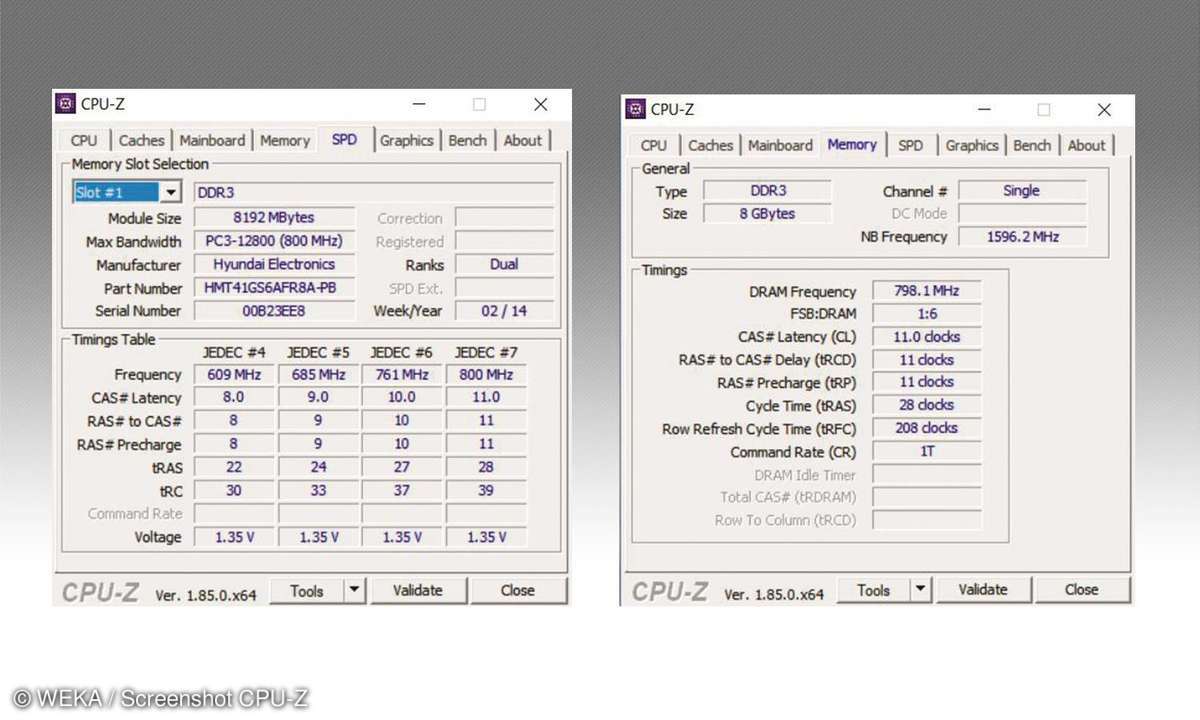The image size is (1200, 720).
Task: Click Max Bandwidth field PC3-12800 (800 MHz)
Action: click(x=274, y=241)
